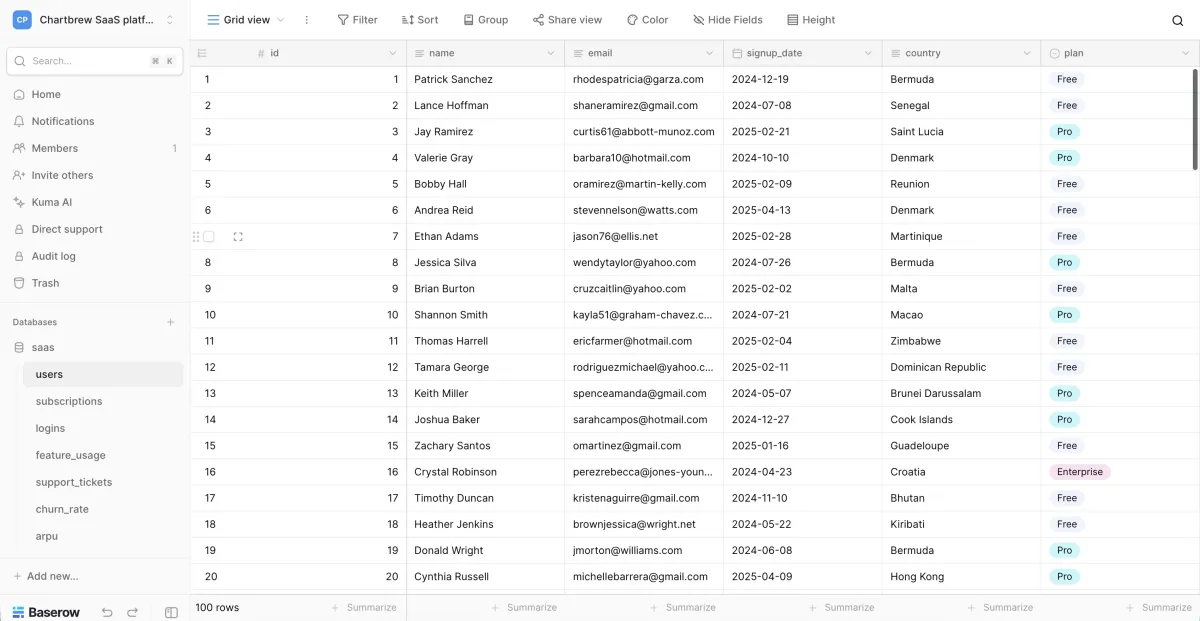Open the view options three-dot menu

coord(306,20)
